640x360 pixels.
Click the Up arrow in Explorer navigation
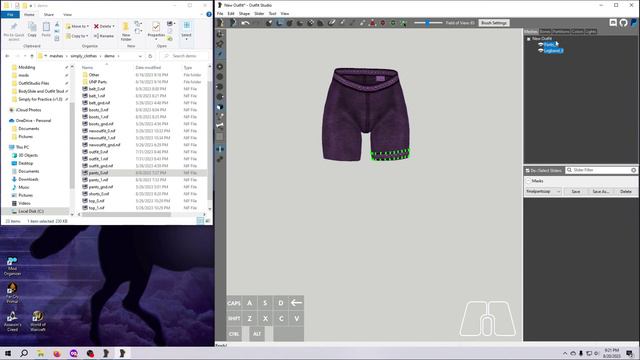[32, 56]
